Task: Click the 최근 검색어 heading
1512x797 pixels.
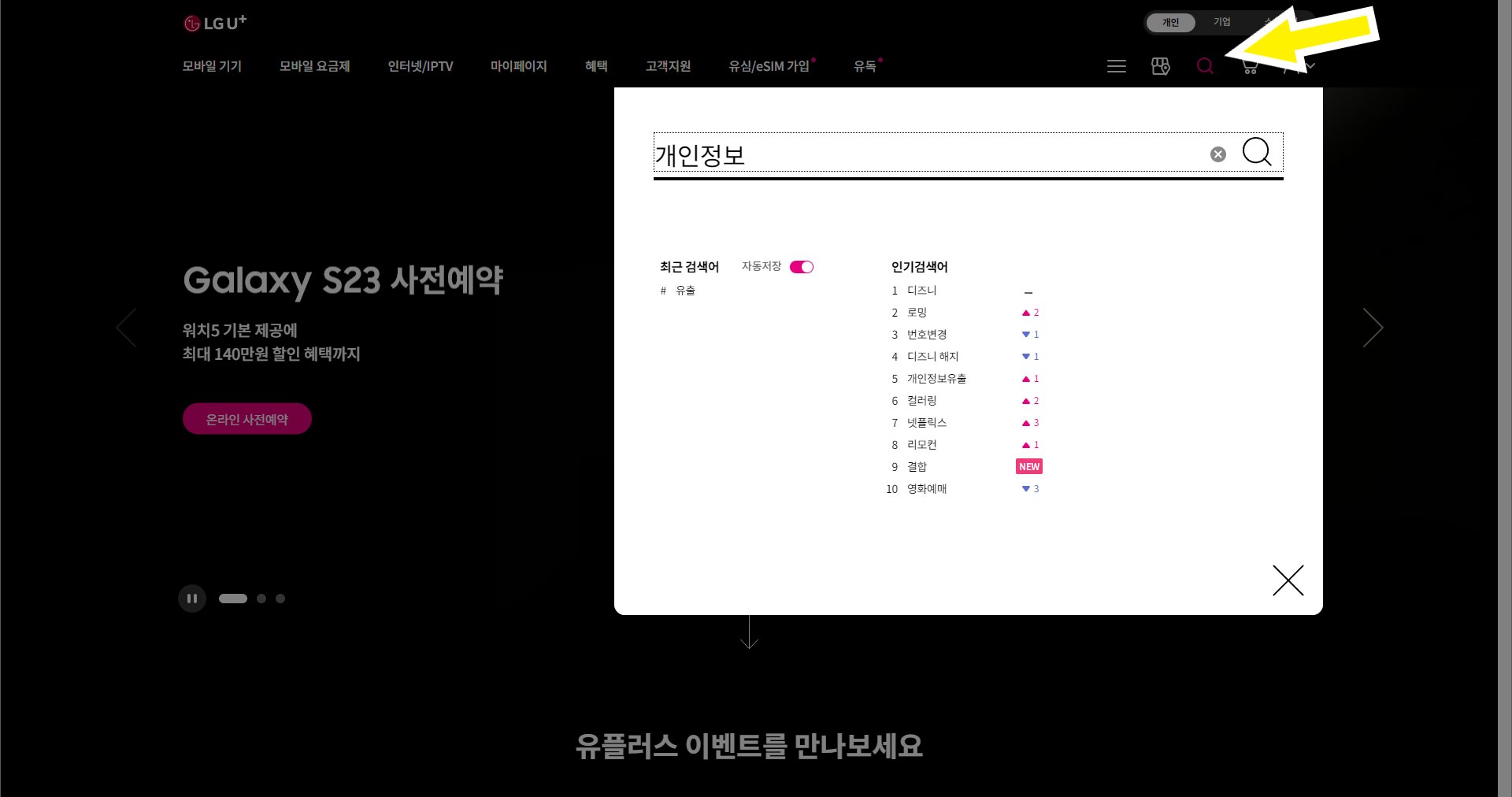Action: coord(689,267)
